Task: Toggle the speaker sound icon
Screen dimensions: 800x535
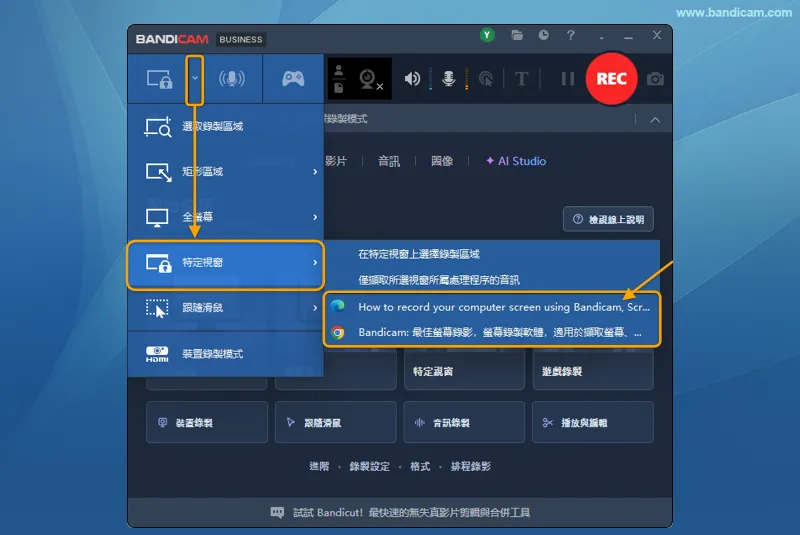Action: 412,79
